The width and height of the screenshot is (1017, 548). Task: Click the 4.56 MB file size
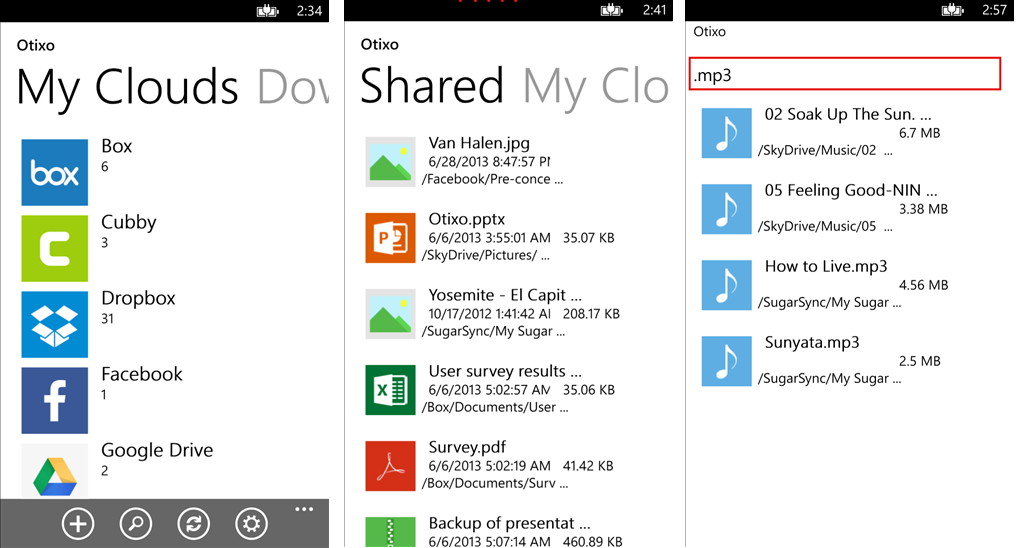pyautogui.click(x=923, y=285)
